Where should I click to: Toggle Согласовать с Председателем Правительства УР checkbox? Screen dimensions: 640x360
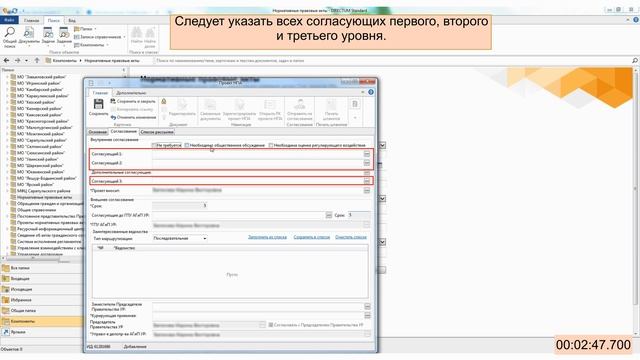pyautogui.click(x=271, y=325)
